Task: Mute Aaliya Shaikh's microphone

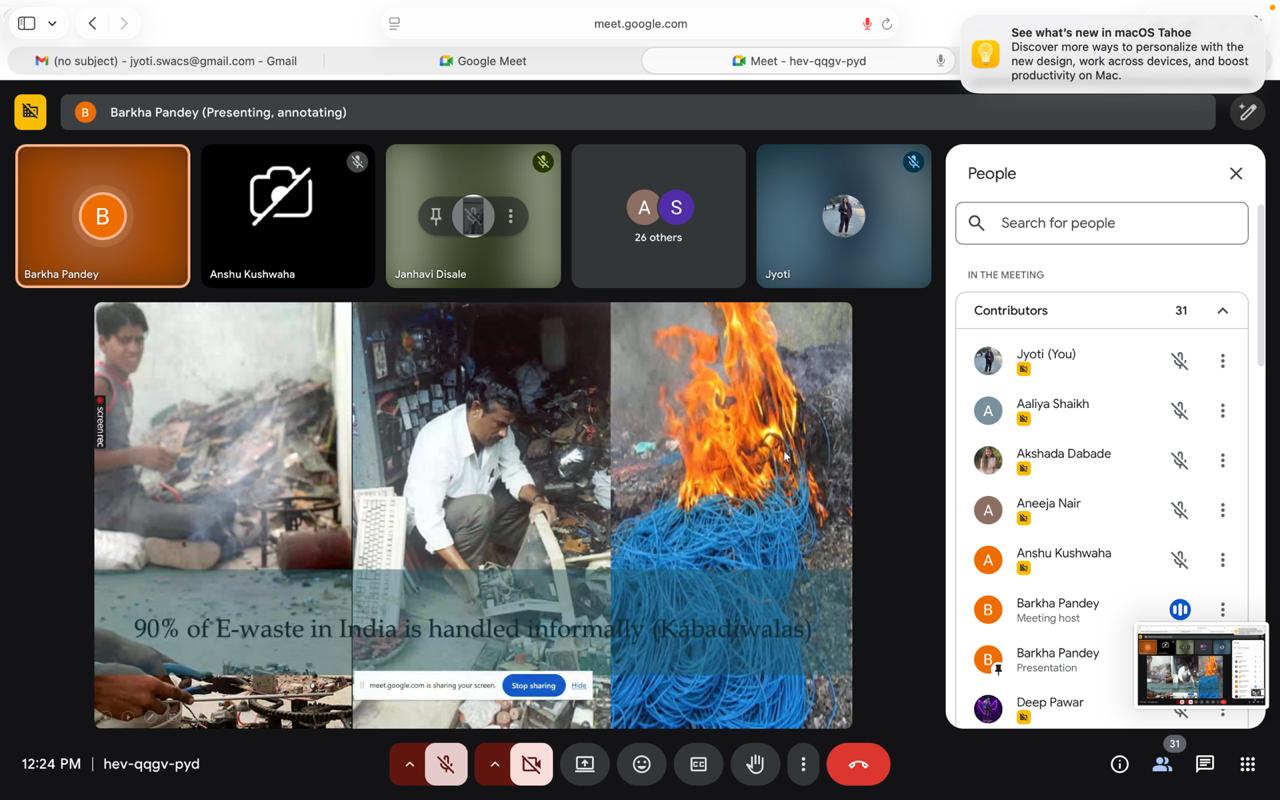Action: [x=1180, y=411]
